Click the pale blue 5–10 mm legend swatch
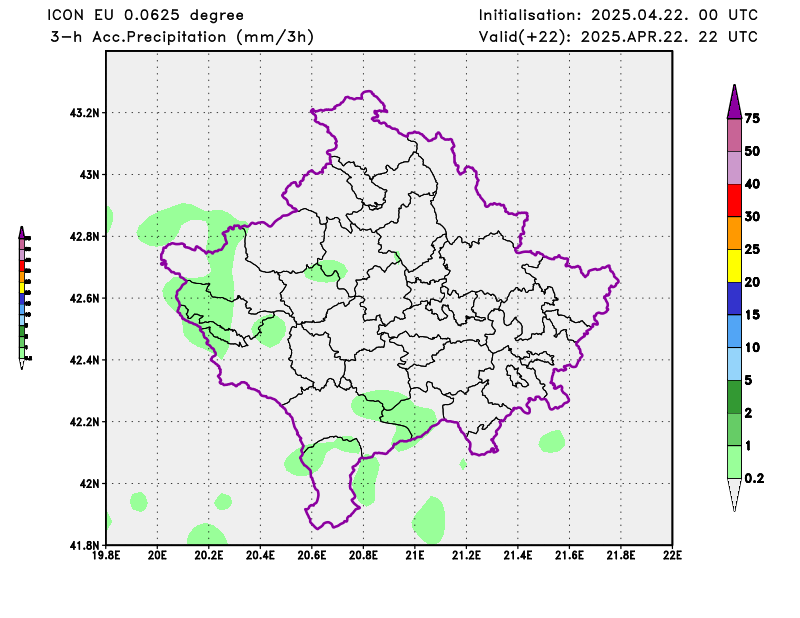 (x=734, y=364)
